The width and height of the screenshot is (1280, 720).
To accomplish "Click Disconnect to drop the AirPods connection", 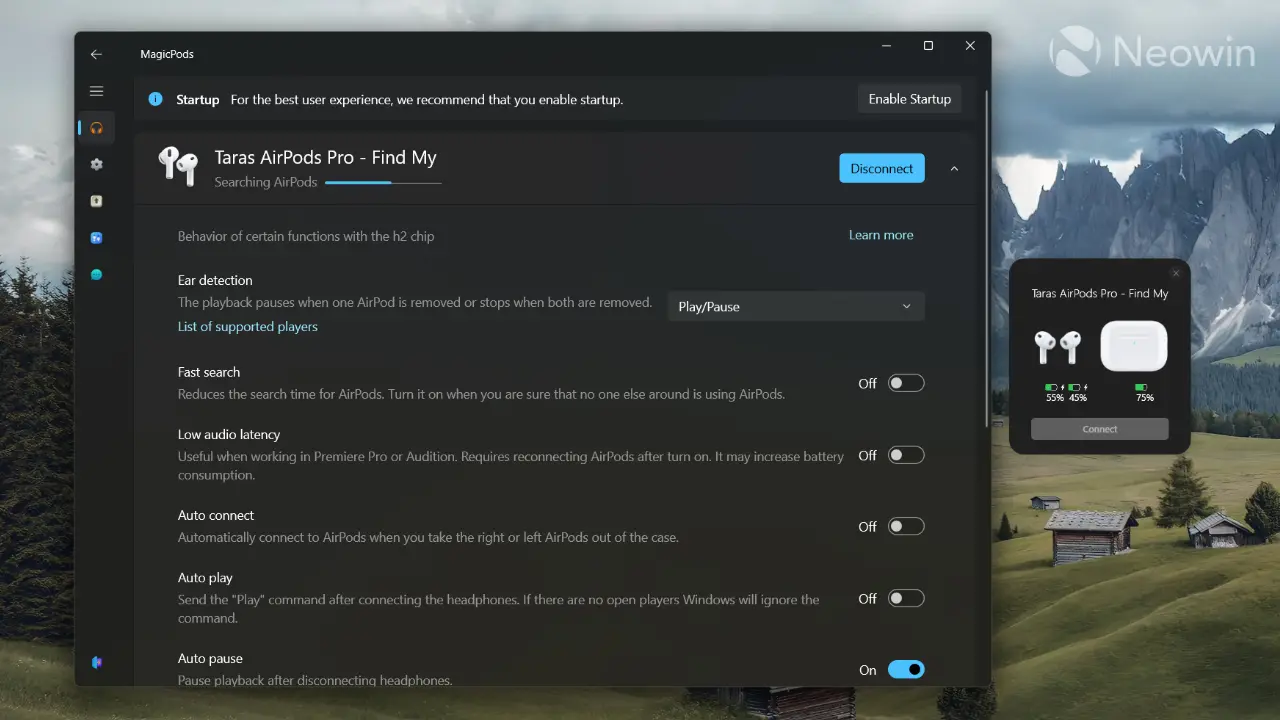I will (x=881, y=168).
